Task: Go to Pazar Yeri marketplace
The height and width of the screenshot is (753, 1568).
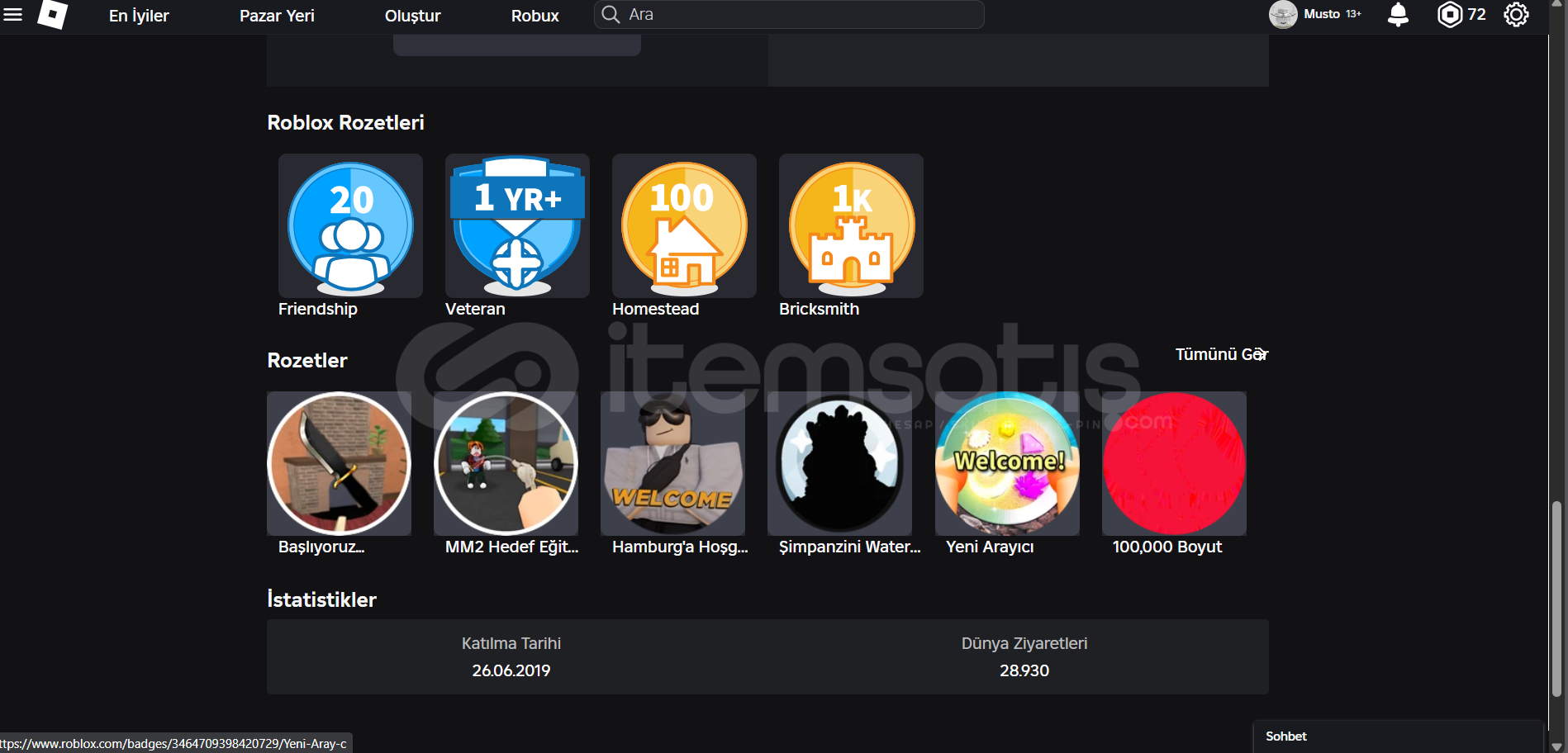Action: coord(277,16)
